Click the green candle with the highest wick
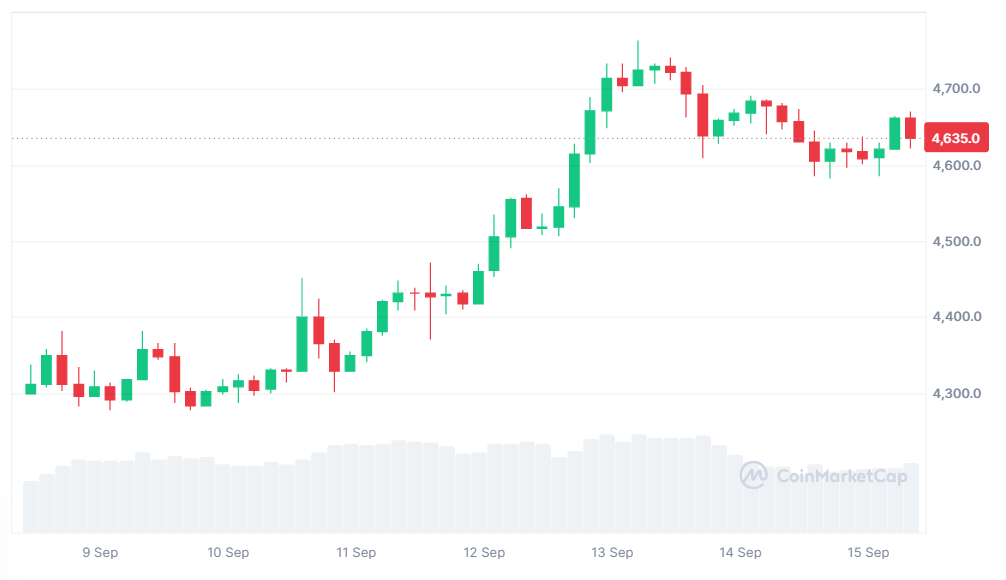 [638, 77]
